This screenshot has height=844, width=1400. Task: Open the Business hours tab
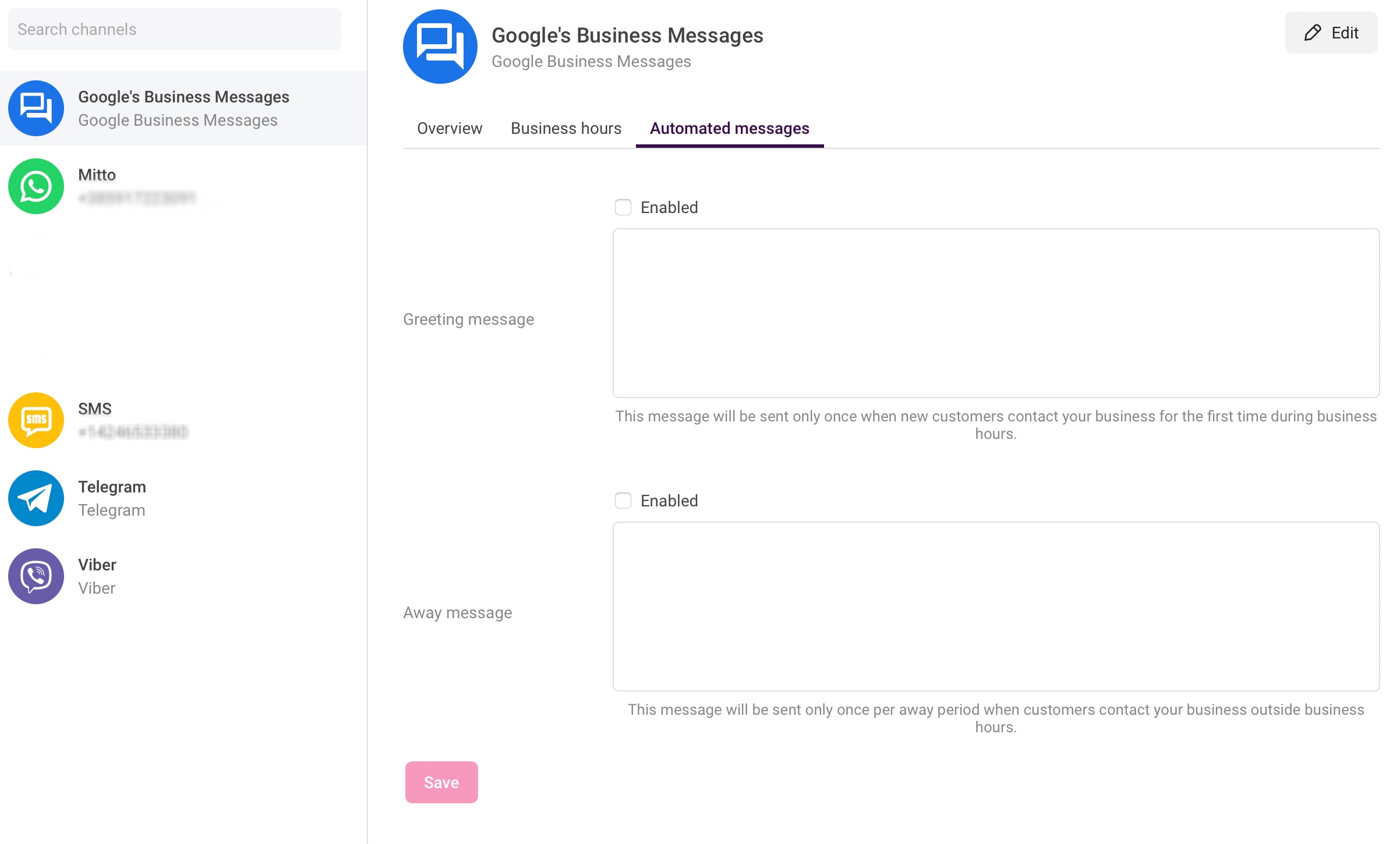566,128
